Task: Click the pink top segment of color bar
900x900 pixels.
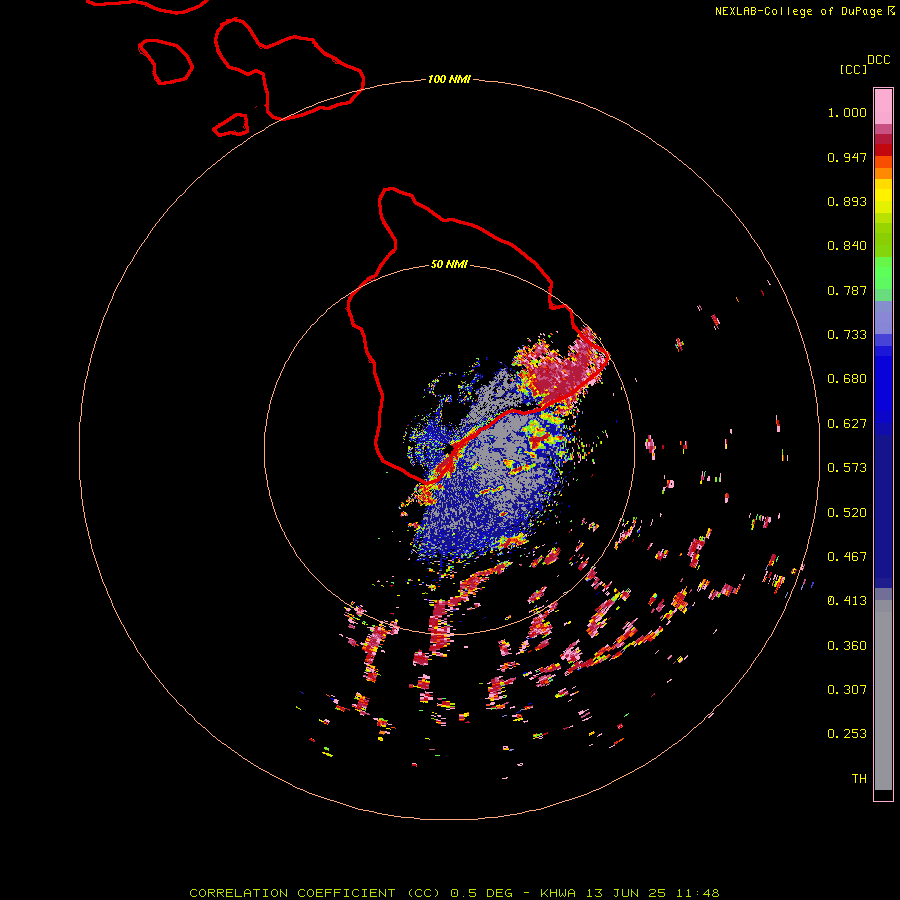Action: pos(883,107)
